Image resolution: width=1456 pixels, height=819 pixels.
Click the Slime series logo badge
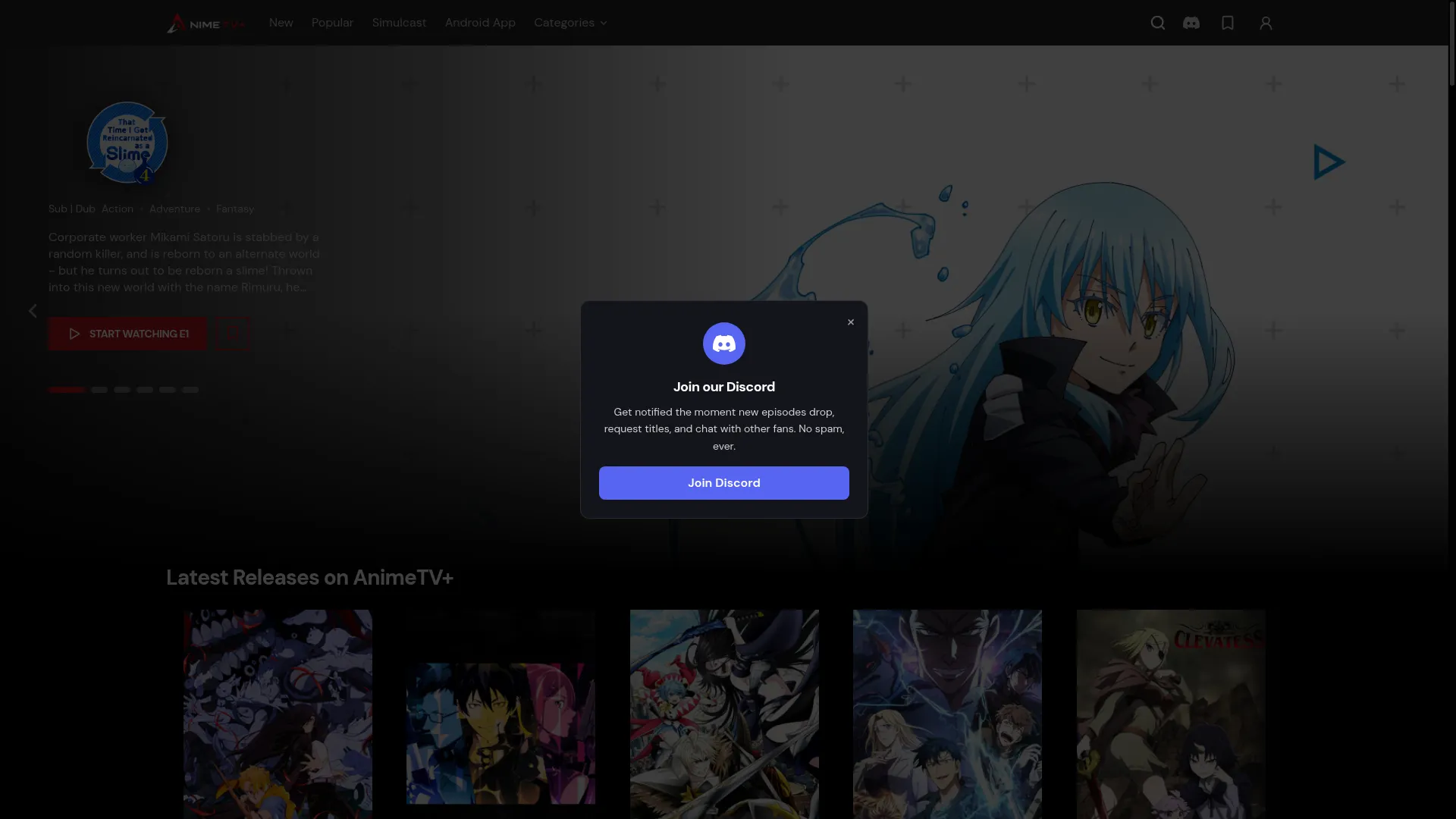click(x=127, y=143)
